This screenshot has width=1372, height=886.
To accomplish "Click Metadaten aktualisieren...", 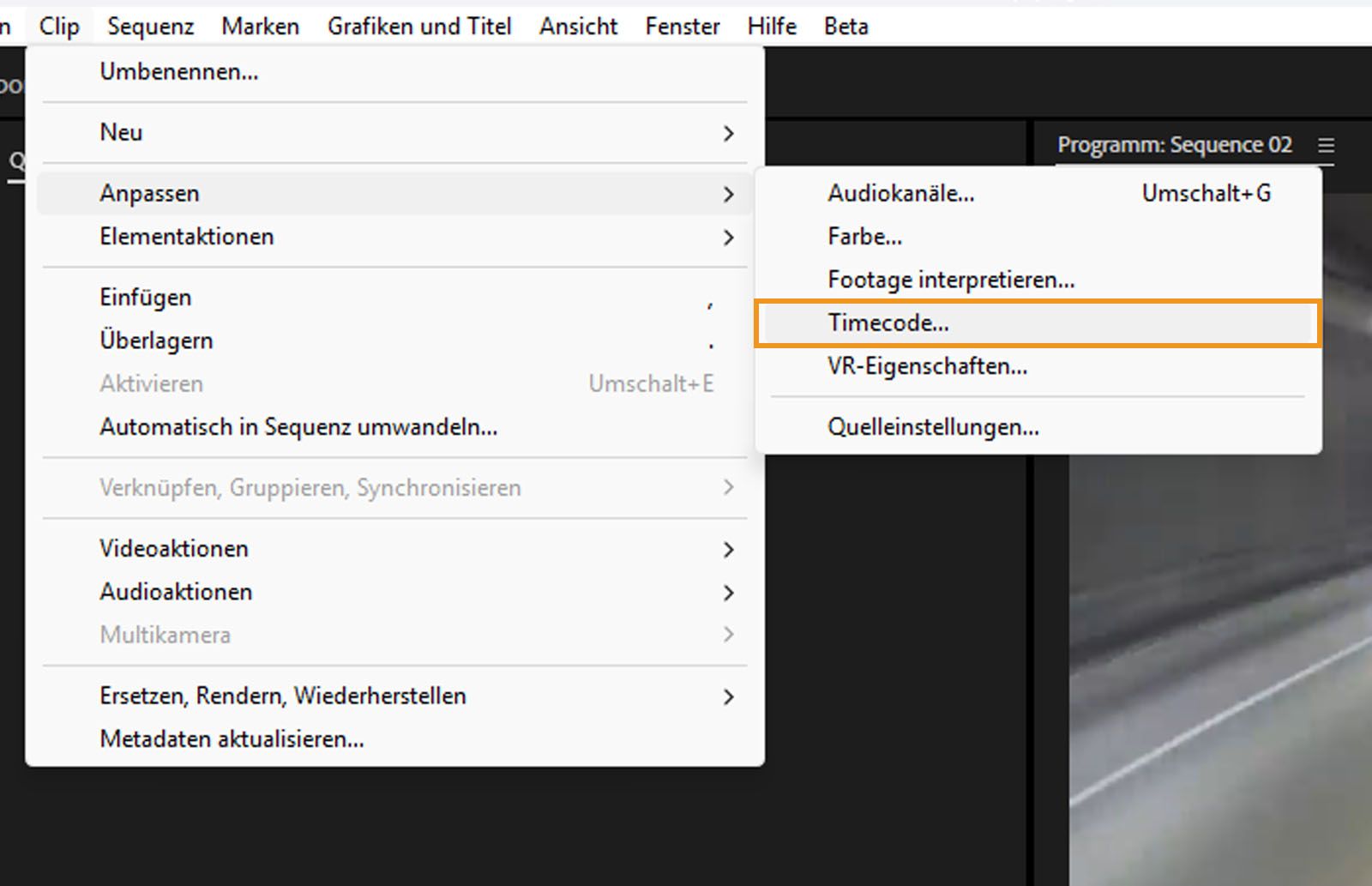I will click(232, 738).
